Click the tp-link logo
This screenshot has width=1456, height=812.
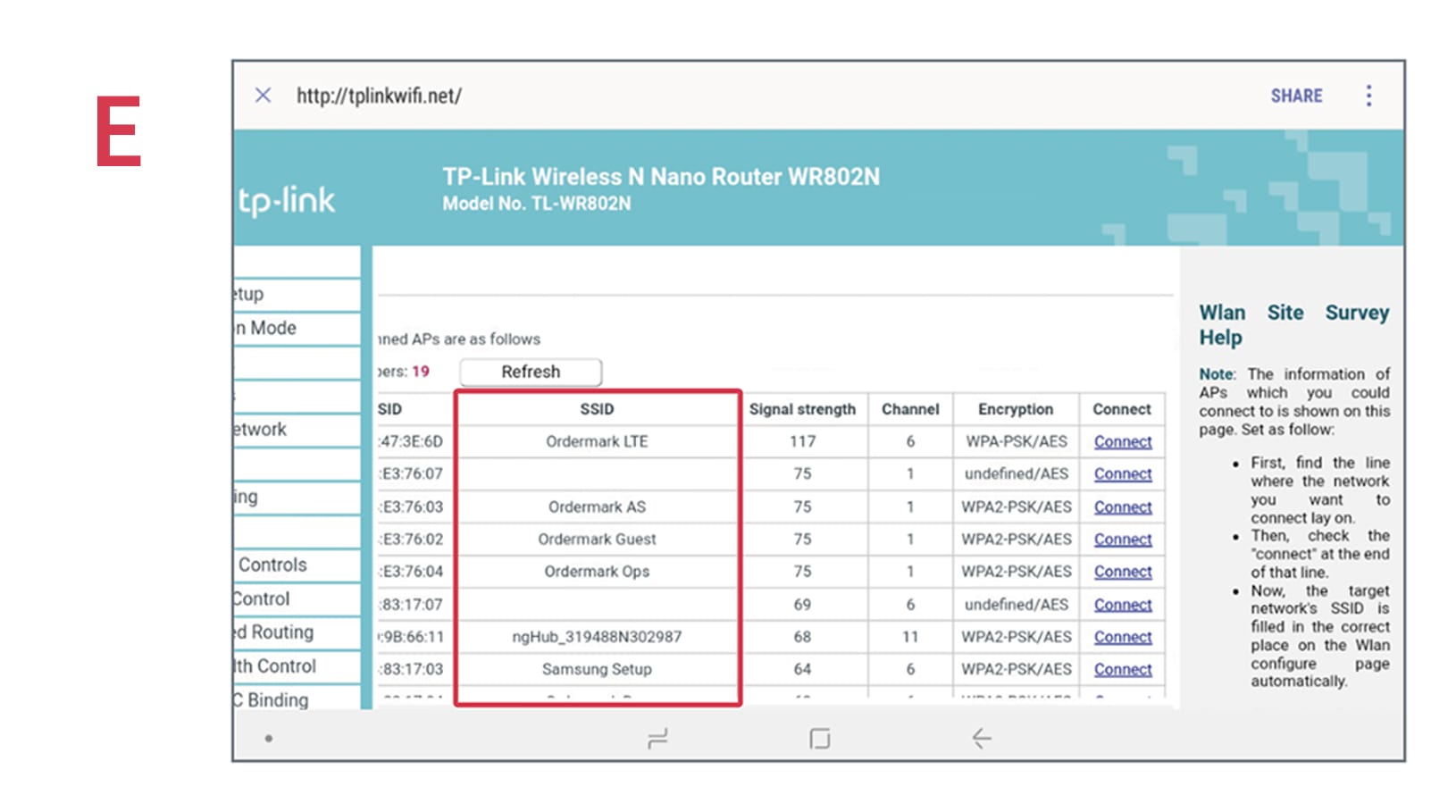(287, 201)
